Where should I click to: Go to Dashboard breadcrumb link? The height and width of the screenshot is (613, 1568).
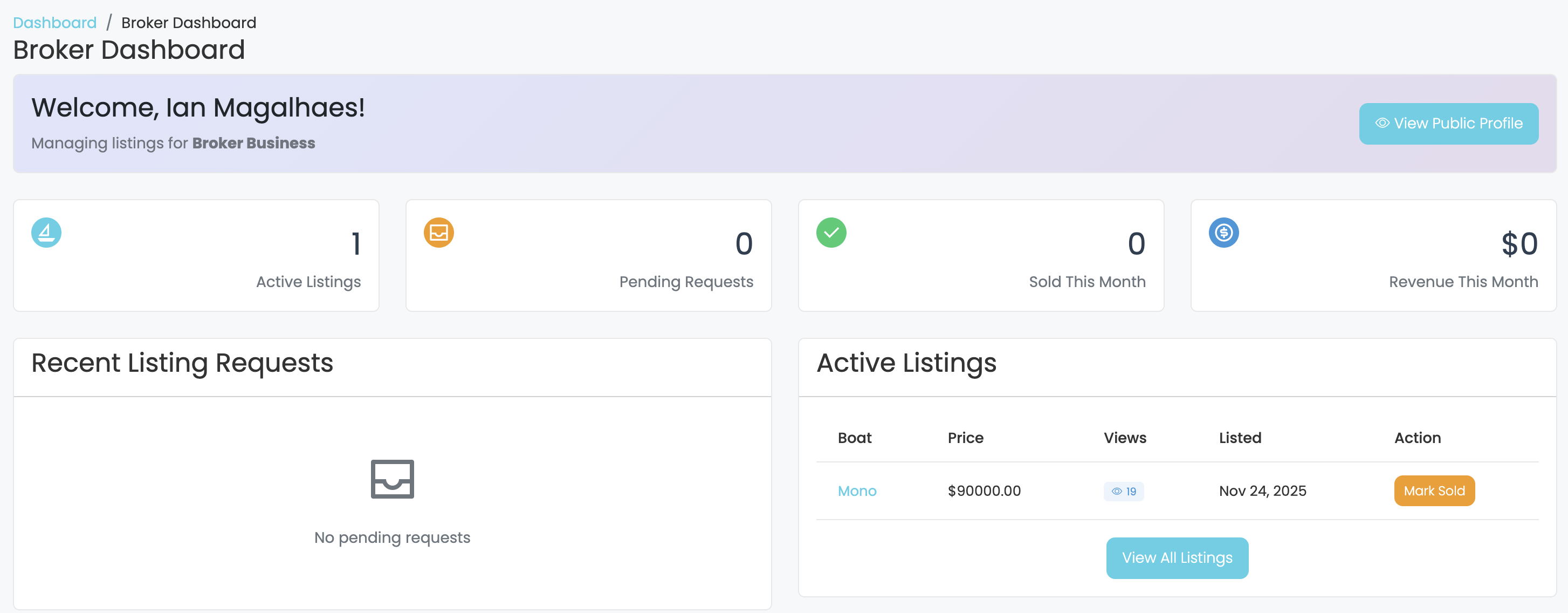(55, 23)
